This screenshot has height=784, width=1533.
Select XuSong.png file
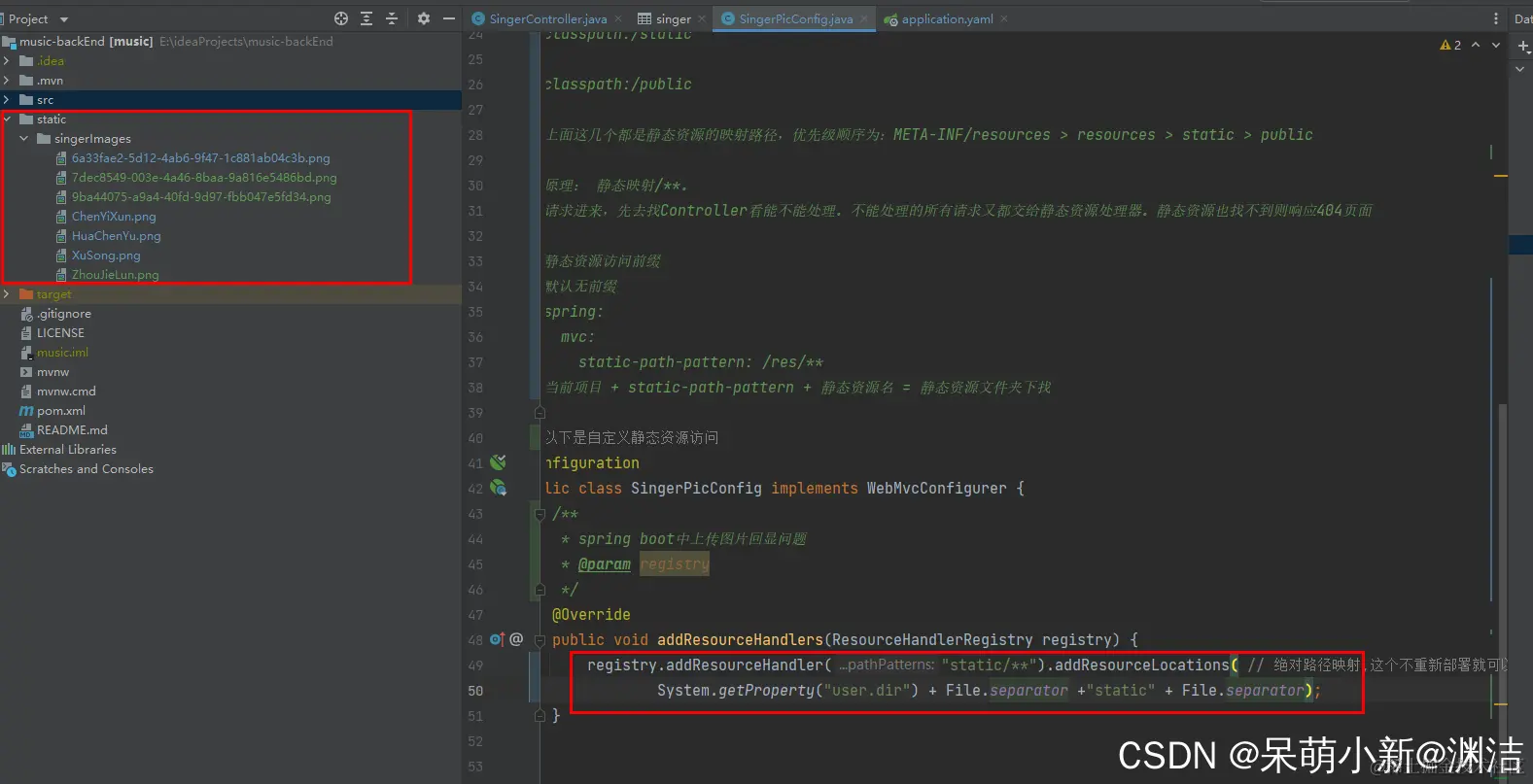click(106, 255)
